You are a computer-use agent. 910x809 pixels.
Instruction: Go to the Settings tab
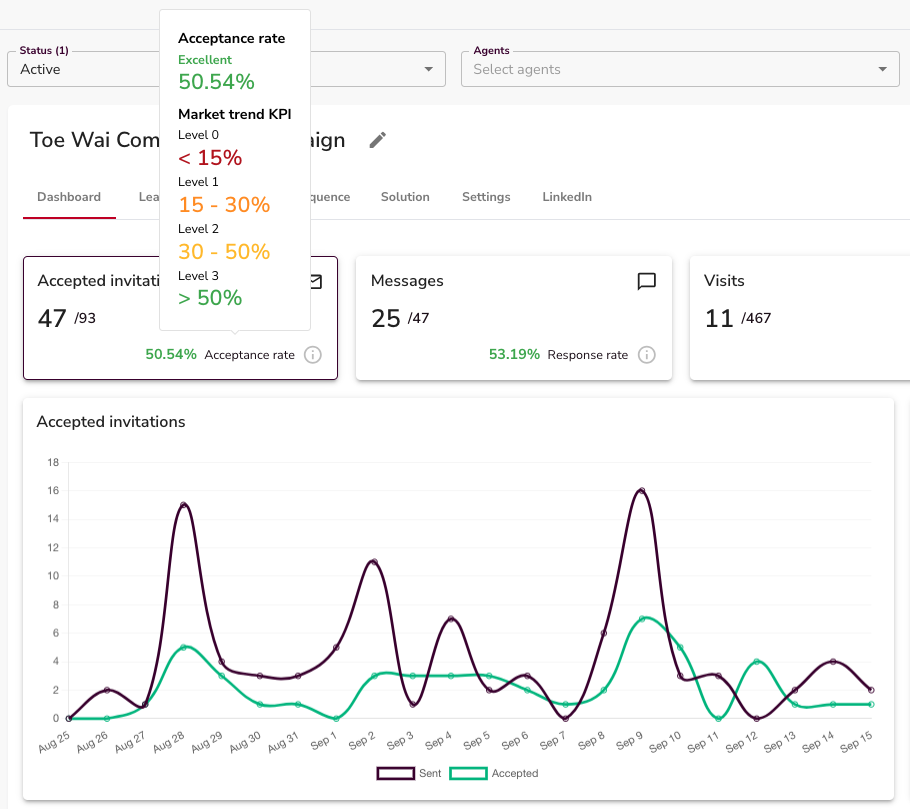point(486,197)
